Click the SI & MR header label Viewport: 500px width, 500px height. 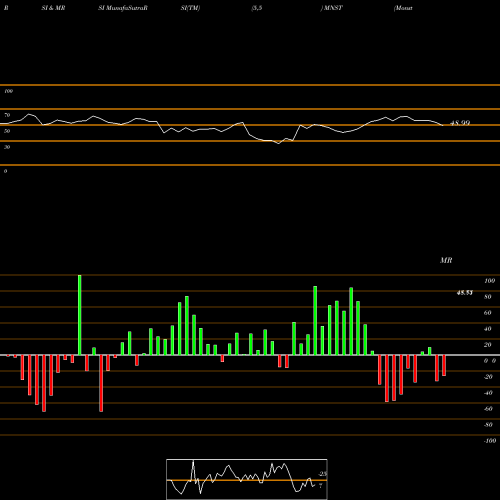[53, 8]
